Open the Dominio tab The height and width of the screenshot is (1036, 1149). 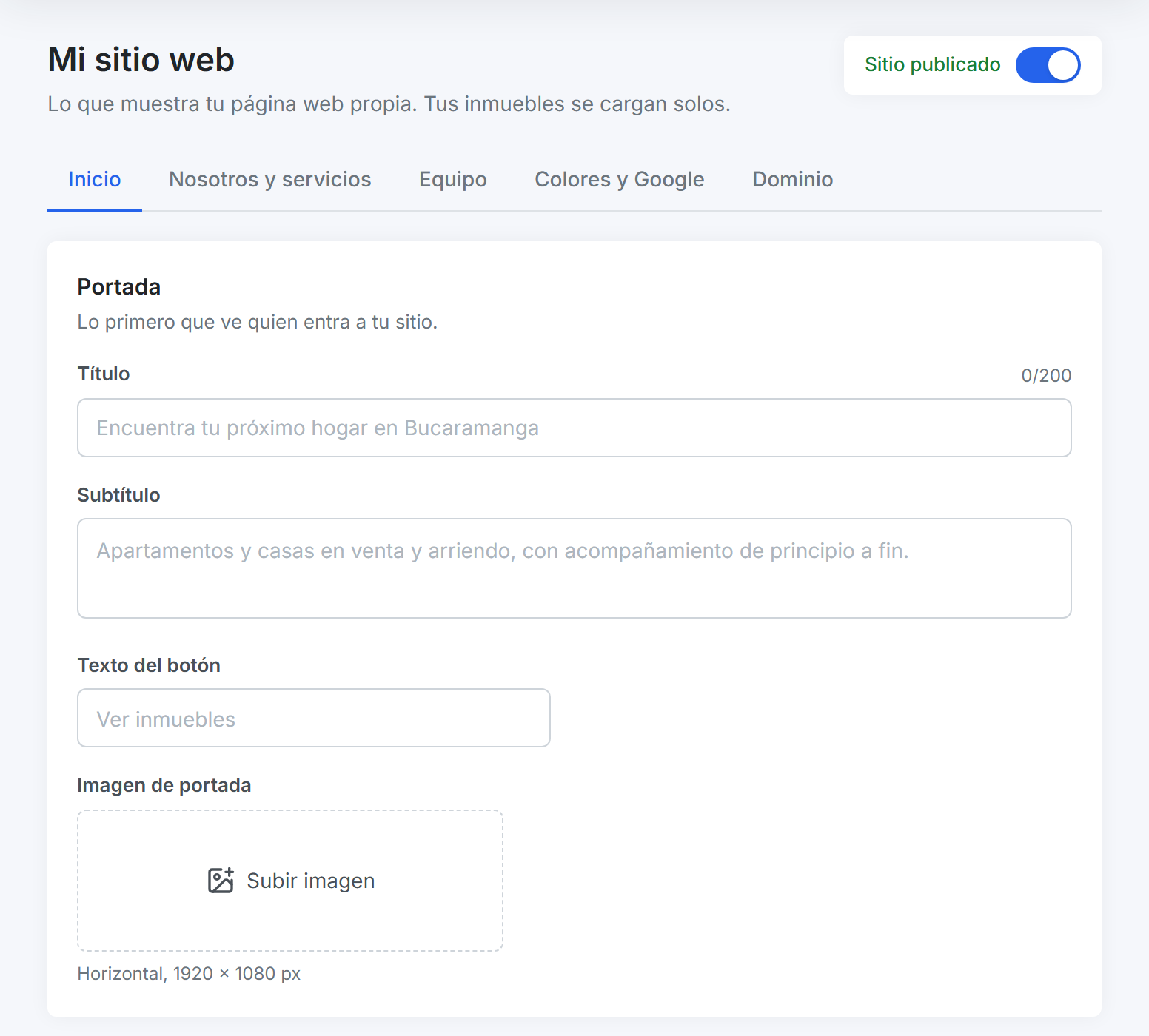tap(793, 180)
